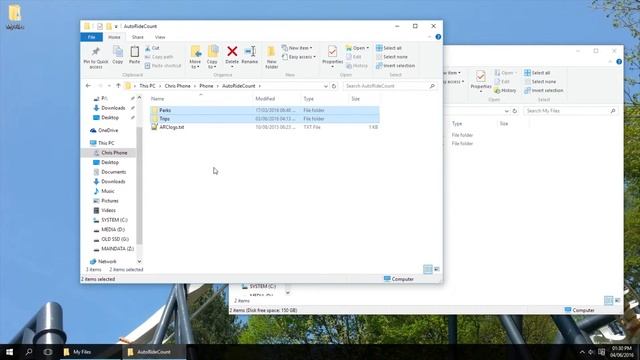Switch to the Share ribbon tab

click(138, 37)
